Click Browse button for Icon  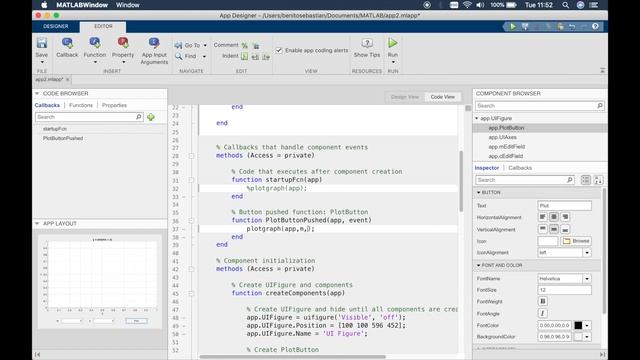click(576, 241)
